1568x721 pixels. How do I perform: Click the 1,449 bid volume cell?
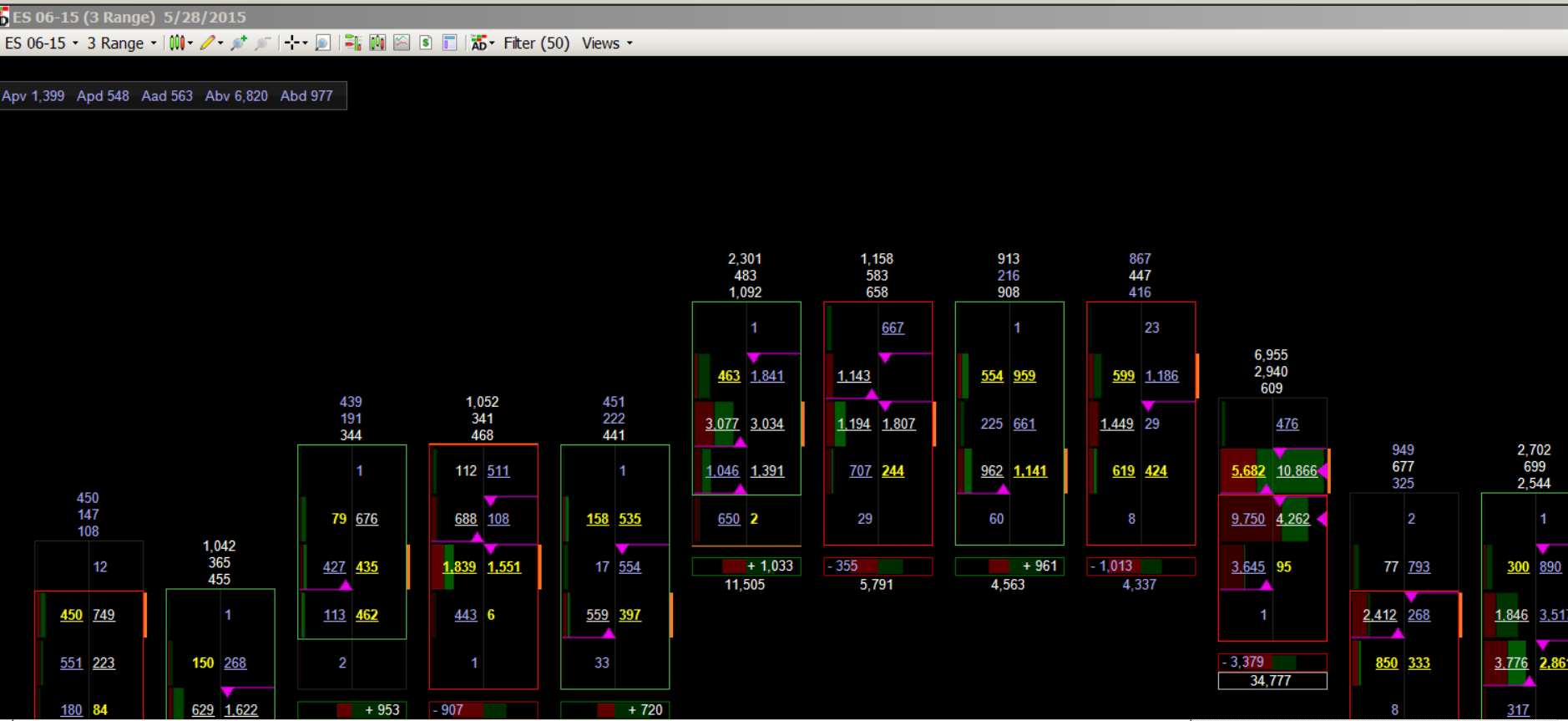pos(1117,424)
